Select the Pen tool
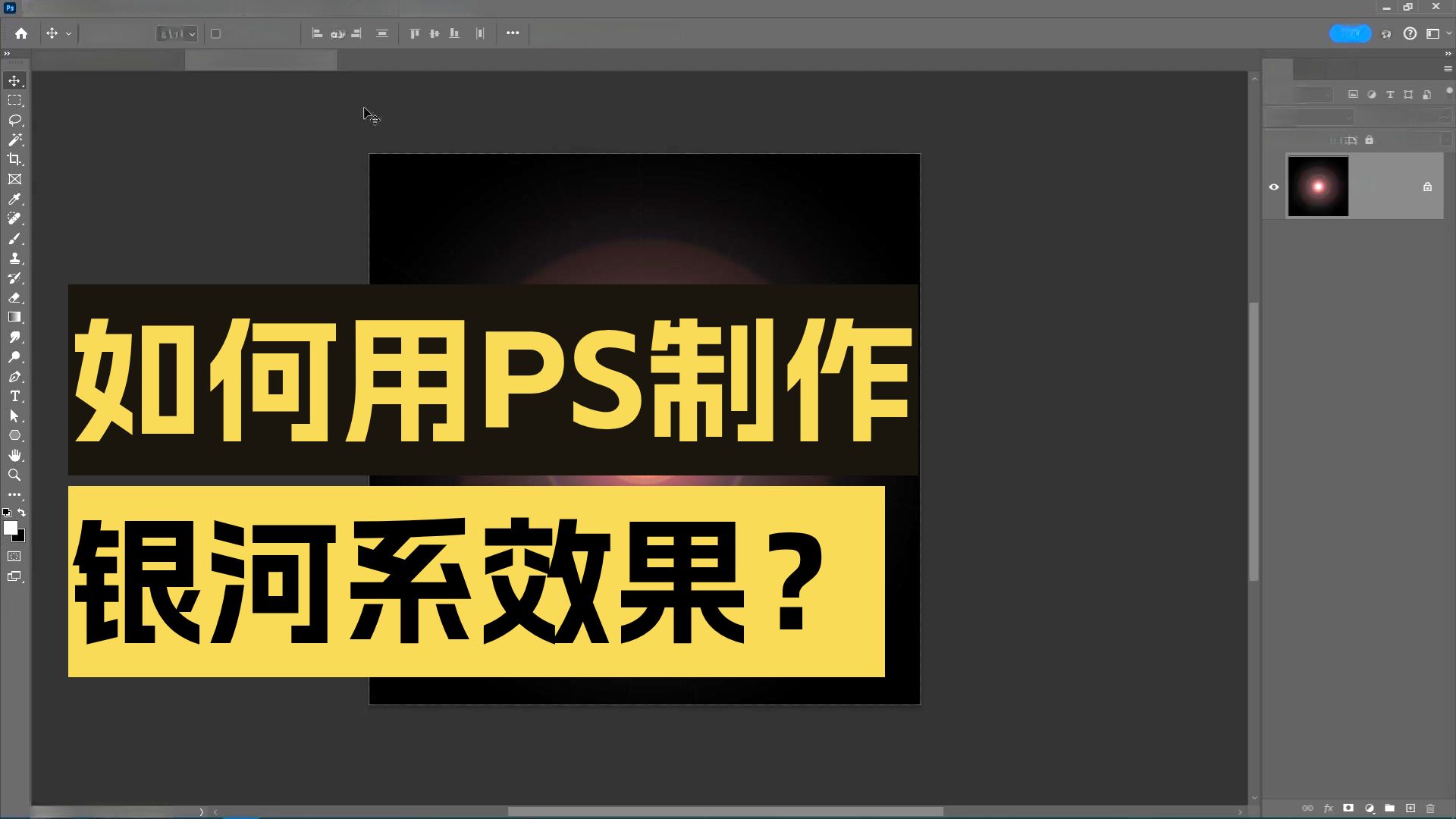The height and width of the screenshot is (819, 1456). 14,376
